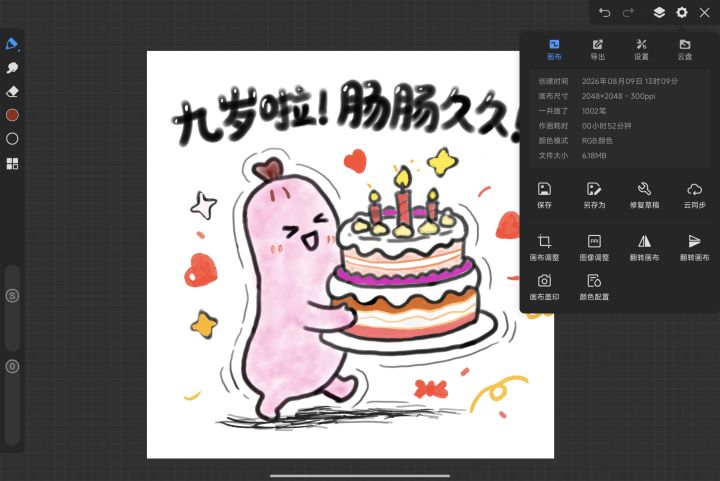Open the red color swatch picker
The image size is (720, 481).
(12, 115)
